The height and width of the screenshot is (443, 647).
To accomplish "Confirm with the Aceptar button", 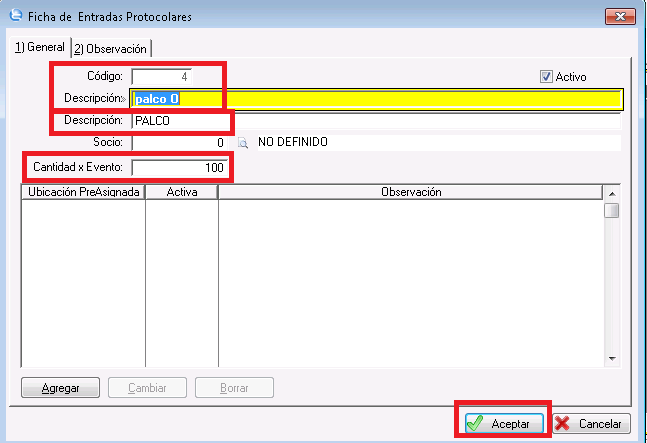I will coord(504,424).
